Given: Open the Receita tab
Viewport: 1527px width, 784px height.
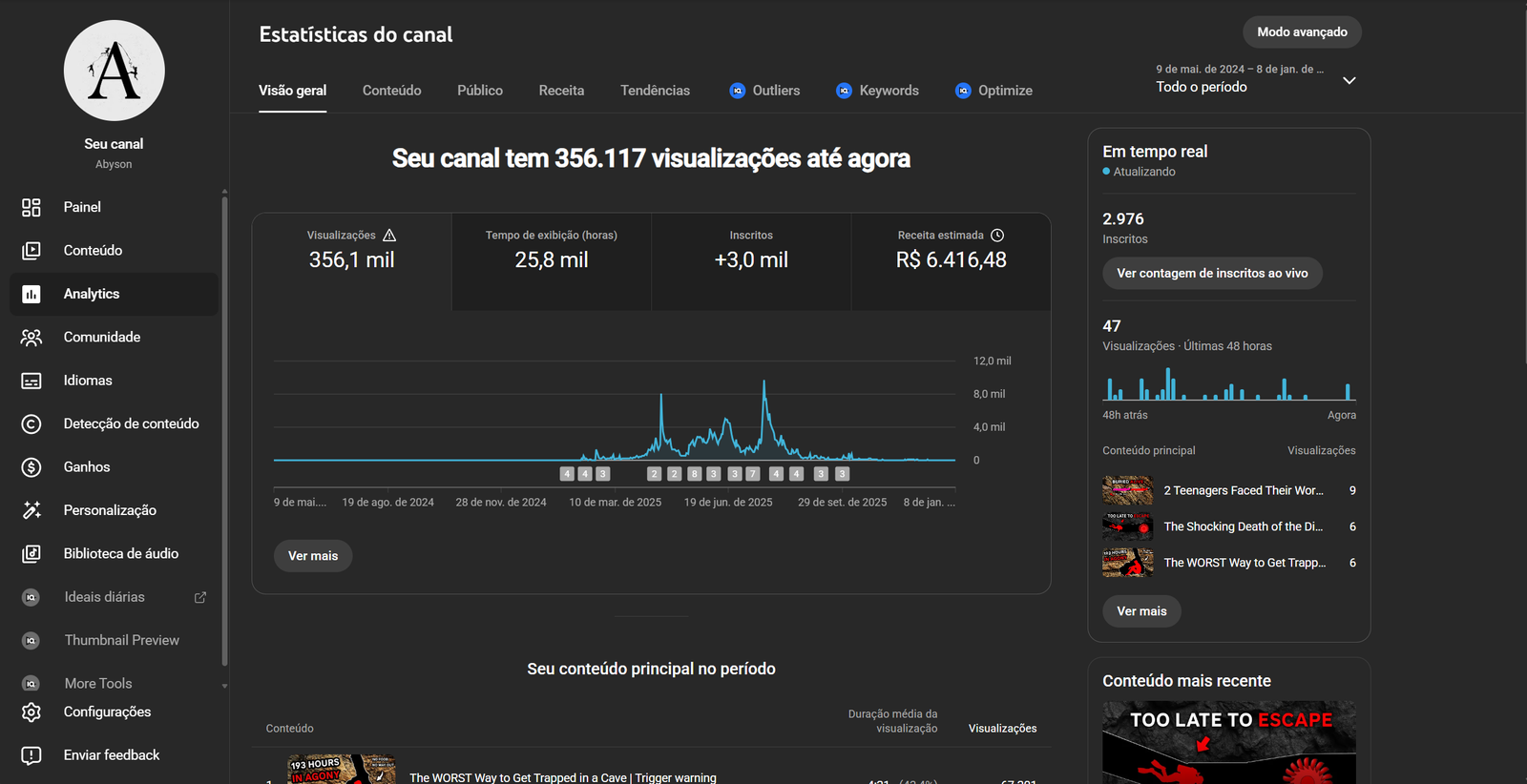Looking at the screenshot, I should 561,91.
